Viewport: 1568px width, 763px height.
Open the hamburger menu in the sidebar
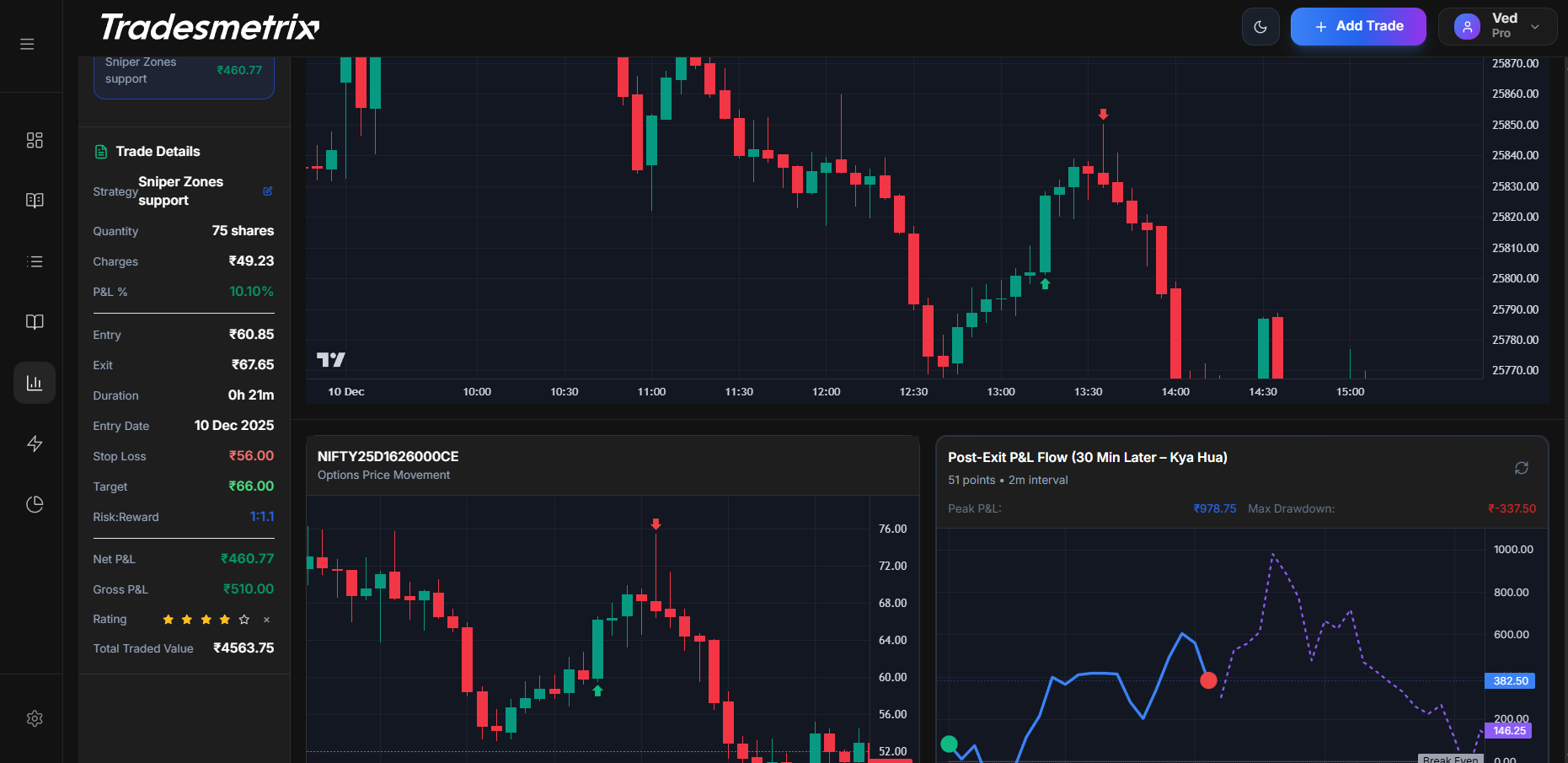(x=27, y=44)
